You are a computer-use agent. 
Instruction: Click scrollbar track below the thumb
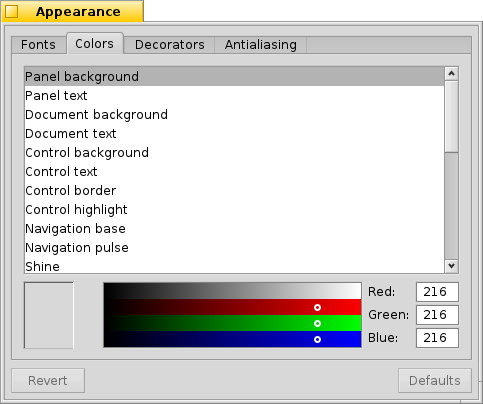coord(452,206)
